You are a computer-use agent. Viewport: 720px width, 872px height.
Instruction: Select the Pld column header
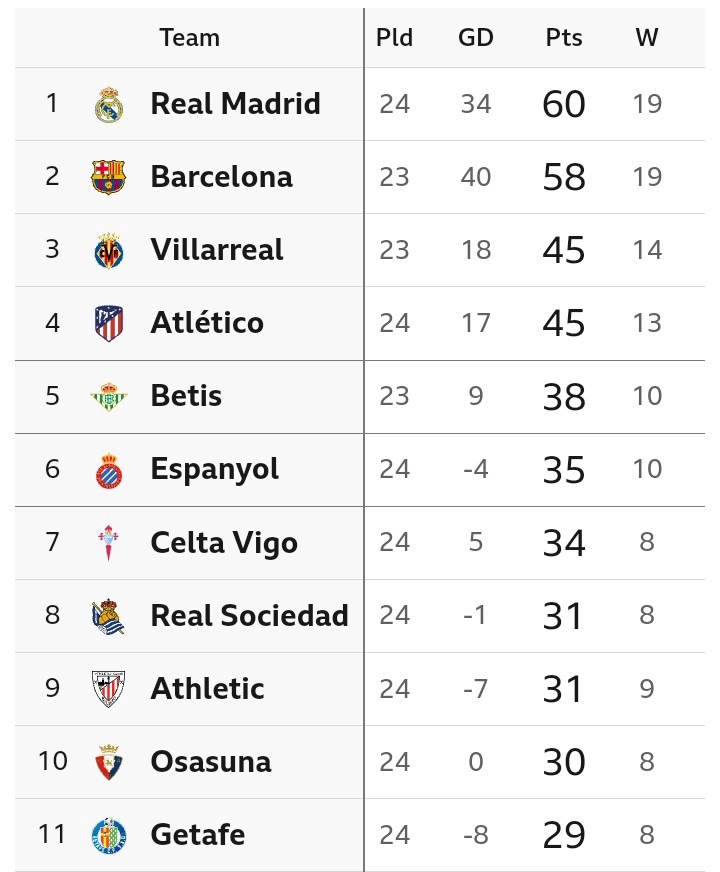point(394,38)
